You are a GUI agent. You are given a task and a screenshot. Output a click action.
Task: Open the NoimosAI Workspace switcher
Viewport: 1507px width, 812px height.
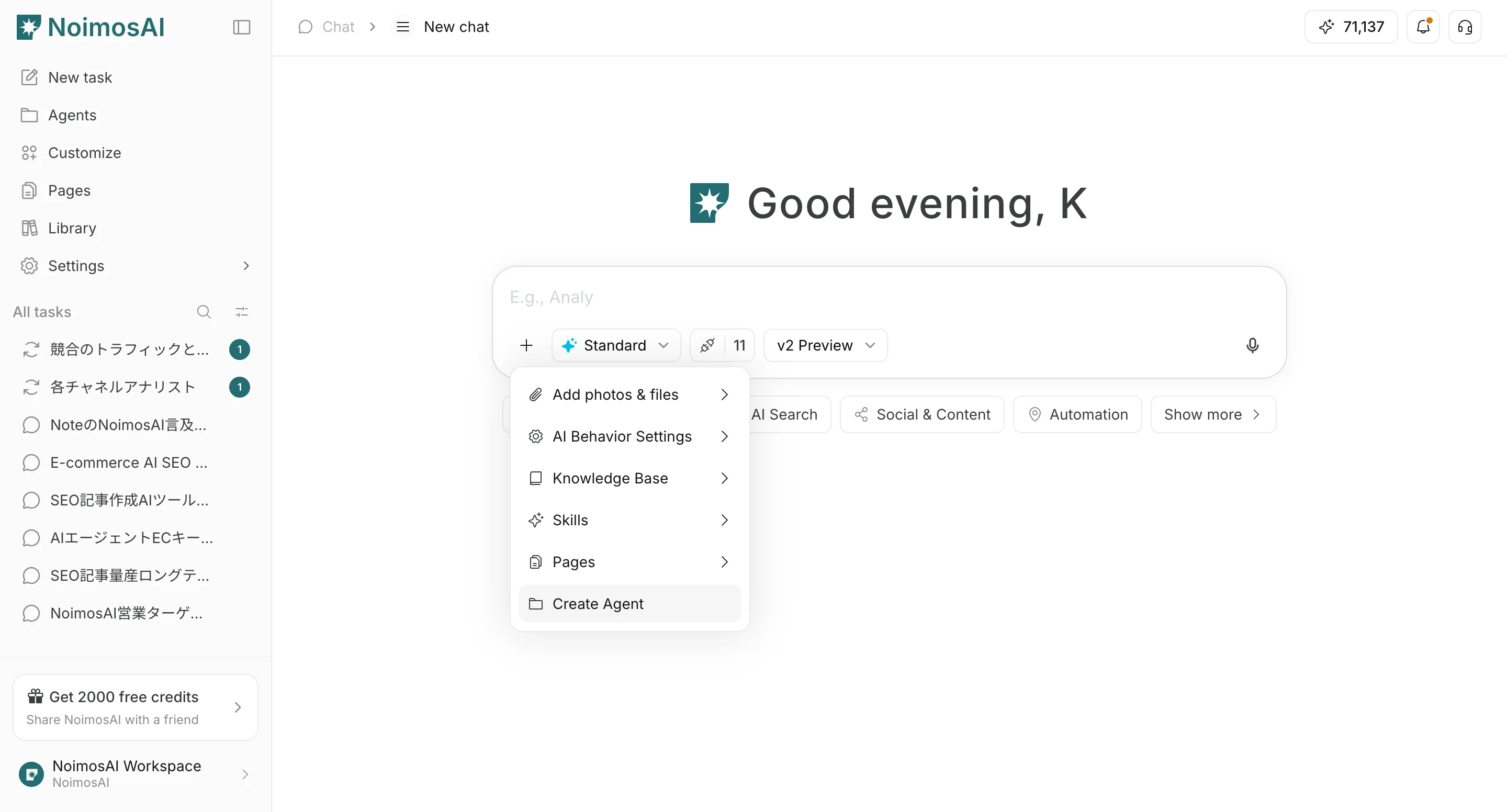click(x=136, y=774)
